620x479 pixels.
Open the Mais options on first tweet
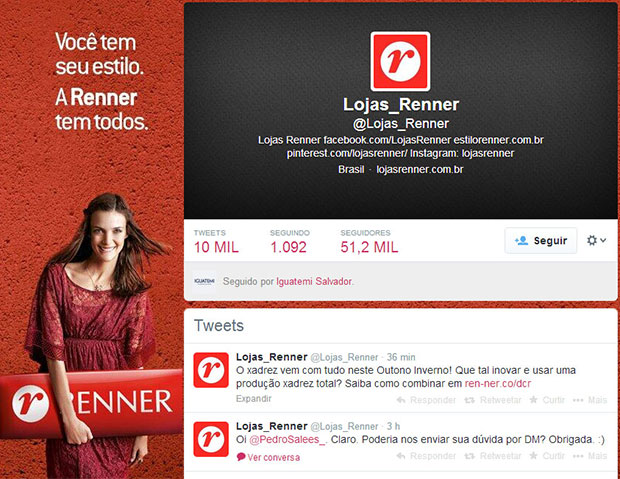point(590,400)
